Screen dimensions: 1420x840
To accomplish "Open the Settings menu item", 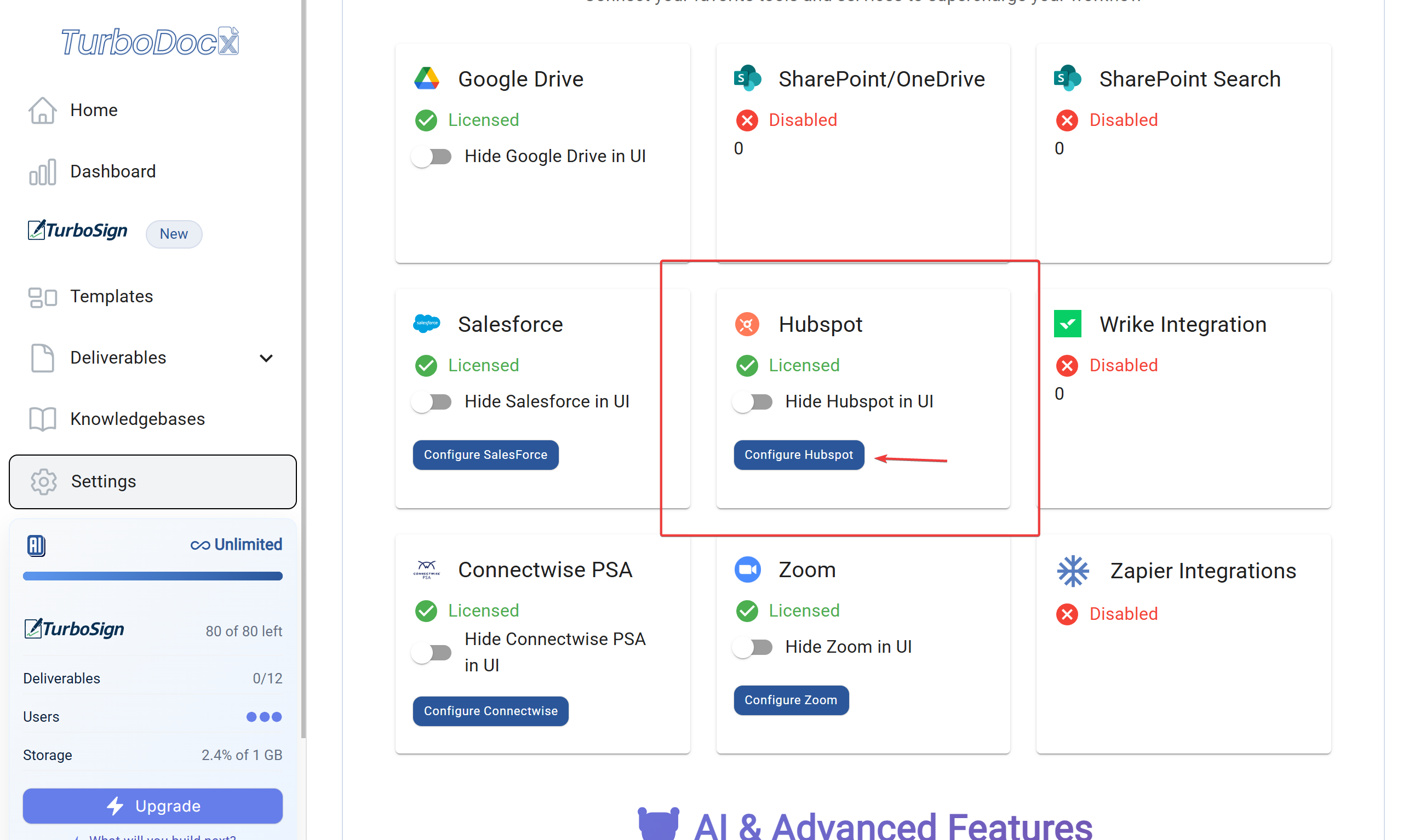I will (x=153, y=482).
